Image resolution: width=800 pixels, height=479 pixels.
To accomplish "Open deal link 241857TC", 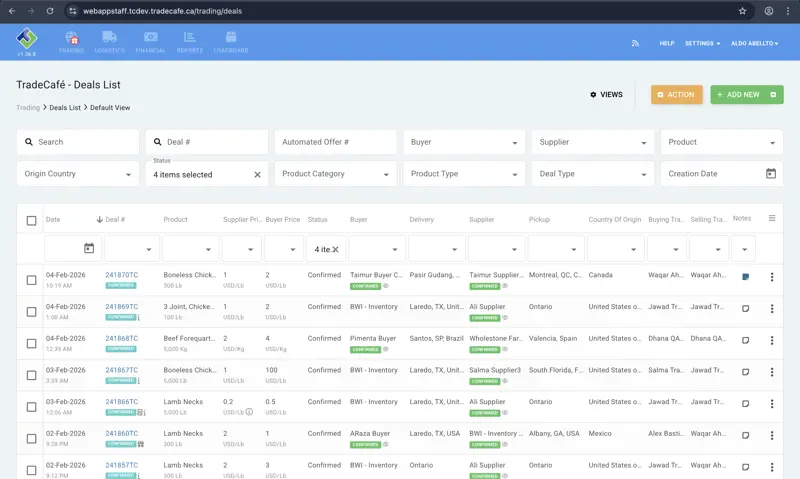I will [121, 465].
